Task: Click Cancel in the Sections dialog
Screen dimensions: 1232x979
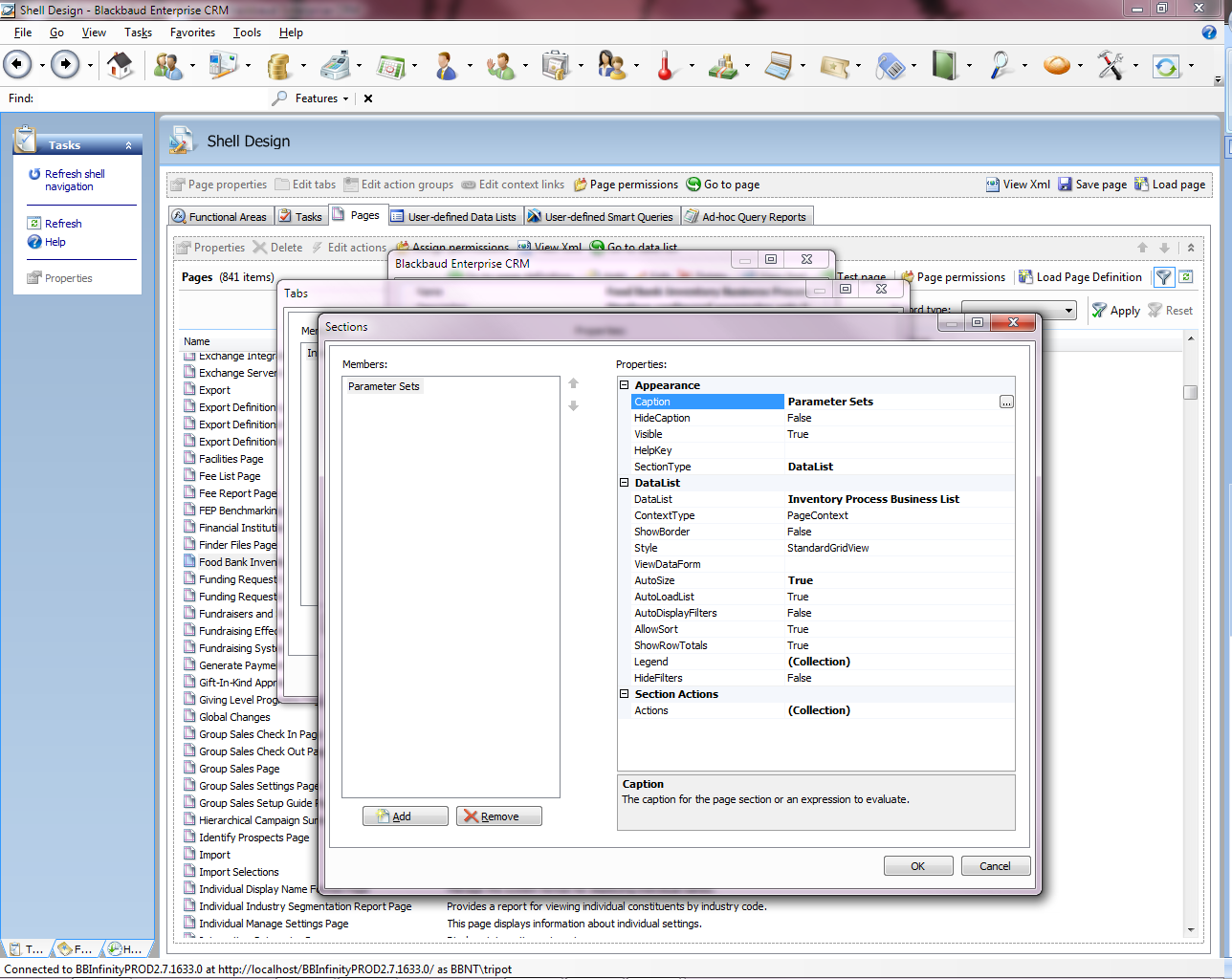Action: pos(995,866)
